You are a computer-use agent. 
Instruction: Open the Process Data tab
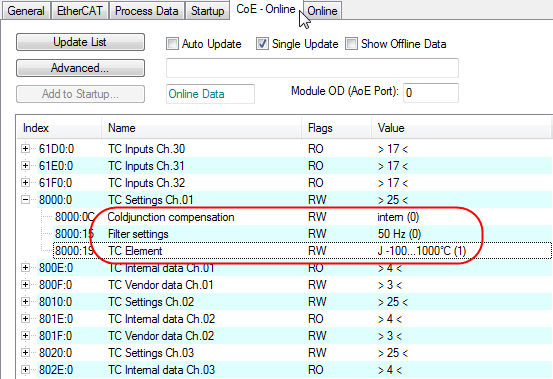(x=146, y=11)
